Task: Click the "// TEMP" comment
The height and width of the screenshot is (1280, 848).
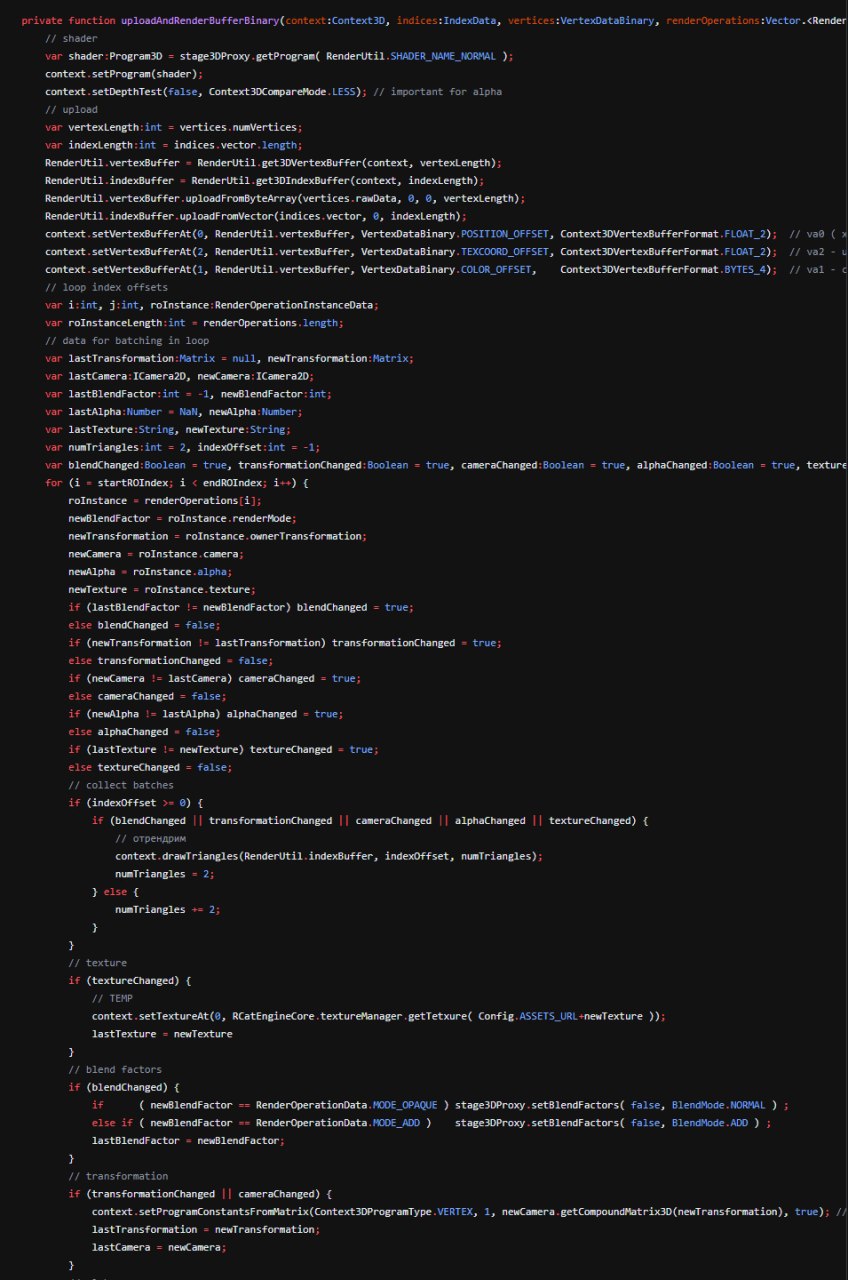Action: pos(112,999)
